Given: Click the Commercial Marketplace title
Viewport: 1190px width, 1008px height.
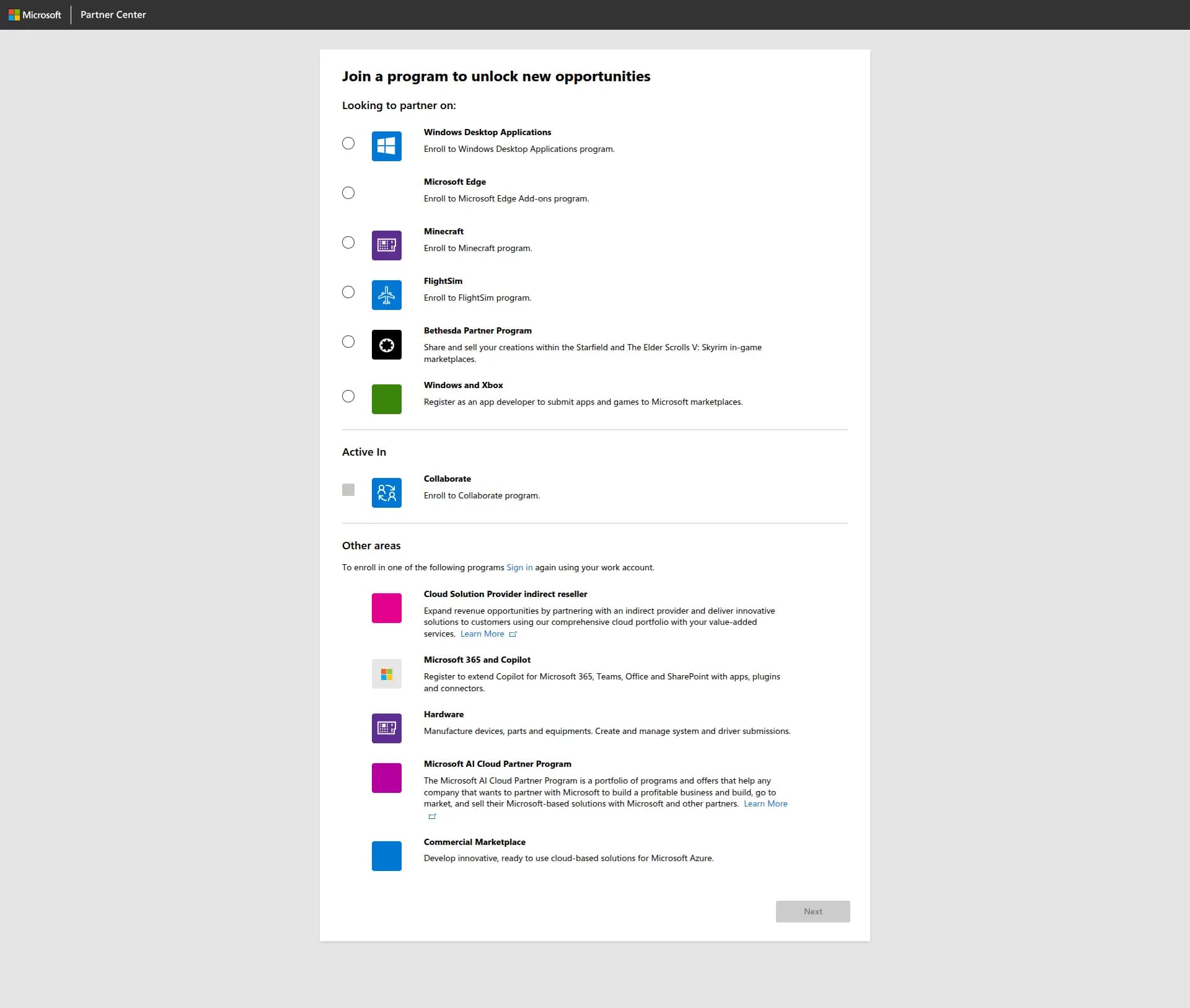Looking at the screenshot, I should pyautogui.click(x=475, y=842).
